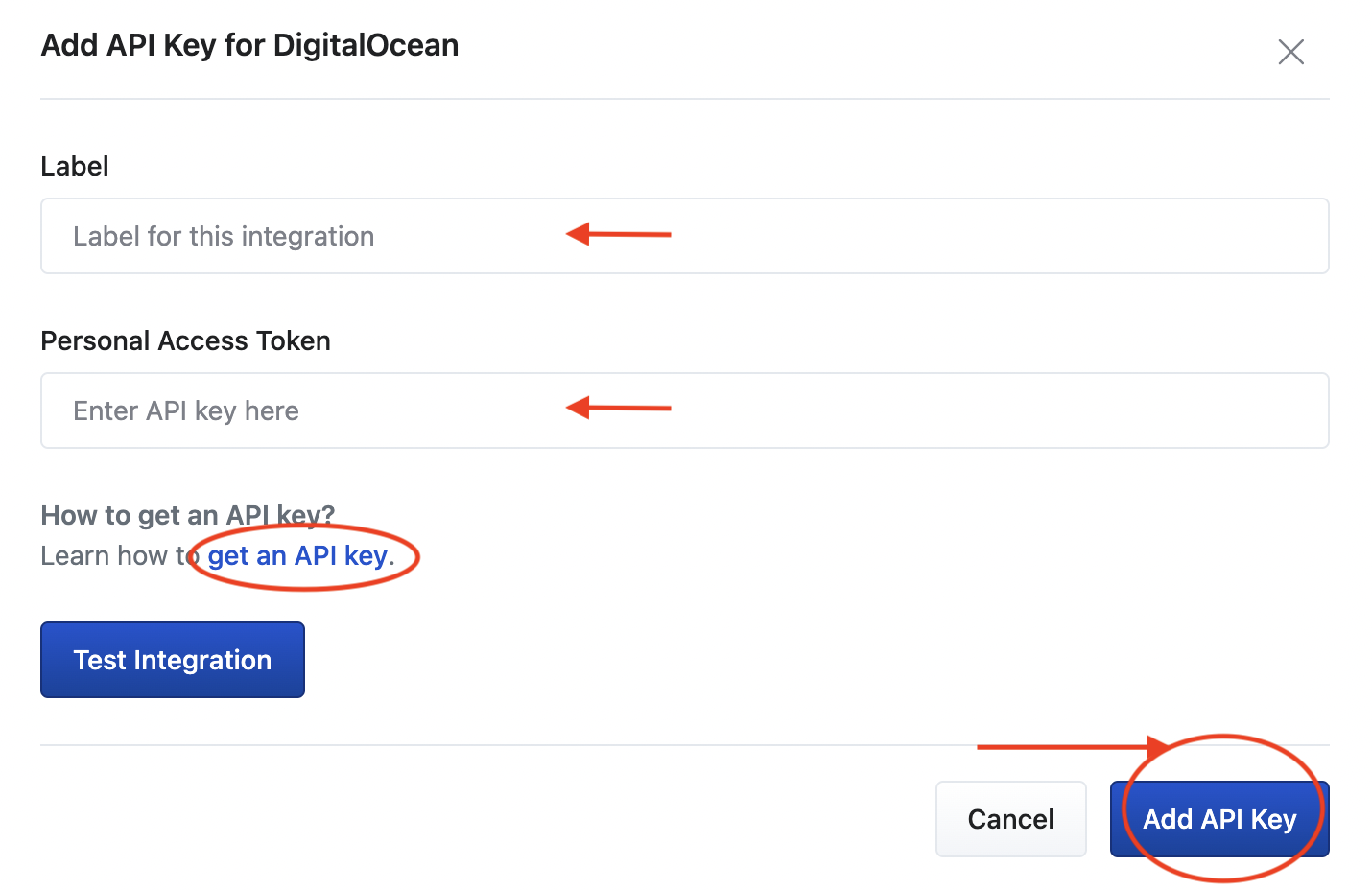Open the 'get an API key' link
1372x890 pixels.
297,556
